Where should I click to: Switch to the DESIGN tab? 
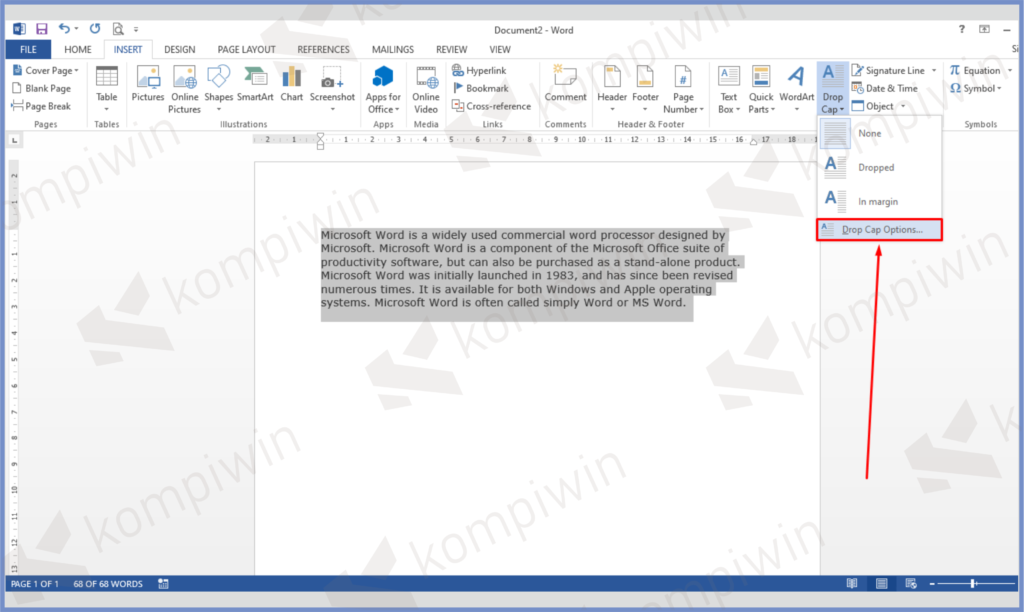pyautogui.click(x=179, y=48)
